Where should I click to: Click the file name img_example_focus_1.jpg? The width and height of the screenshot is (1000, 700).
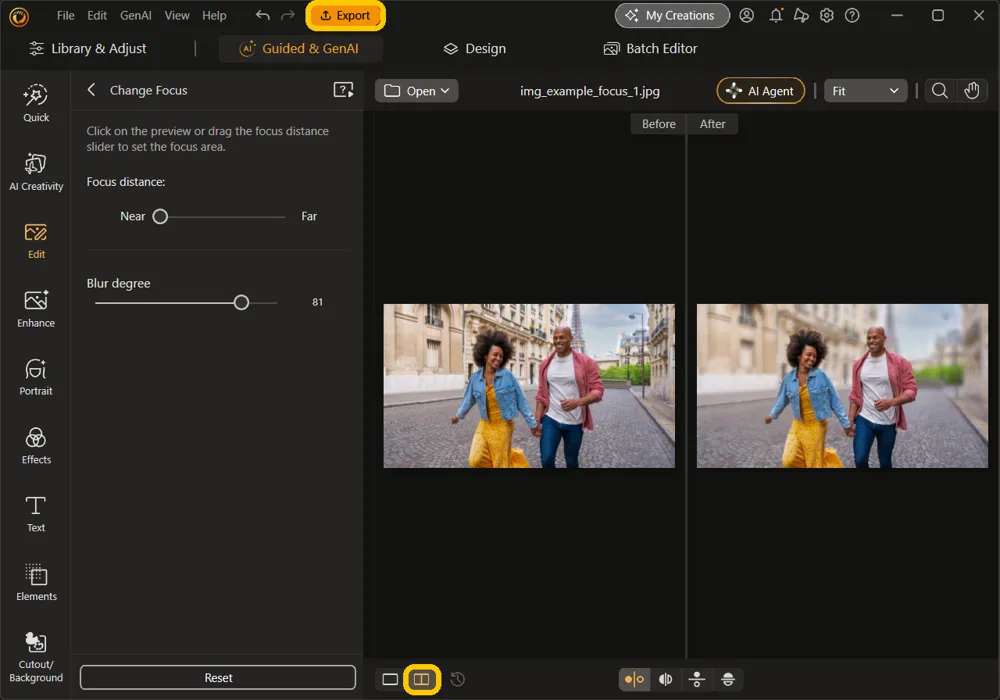[589, 91]
